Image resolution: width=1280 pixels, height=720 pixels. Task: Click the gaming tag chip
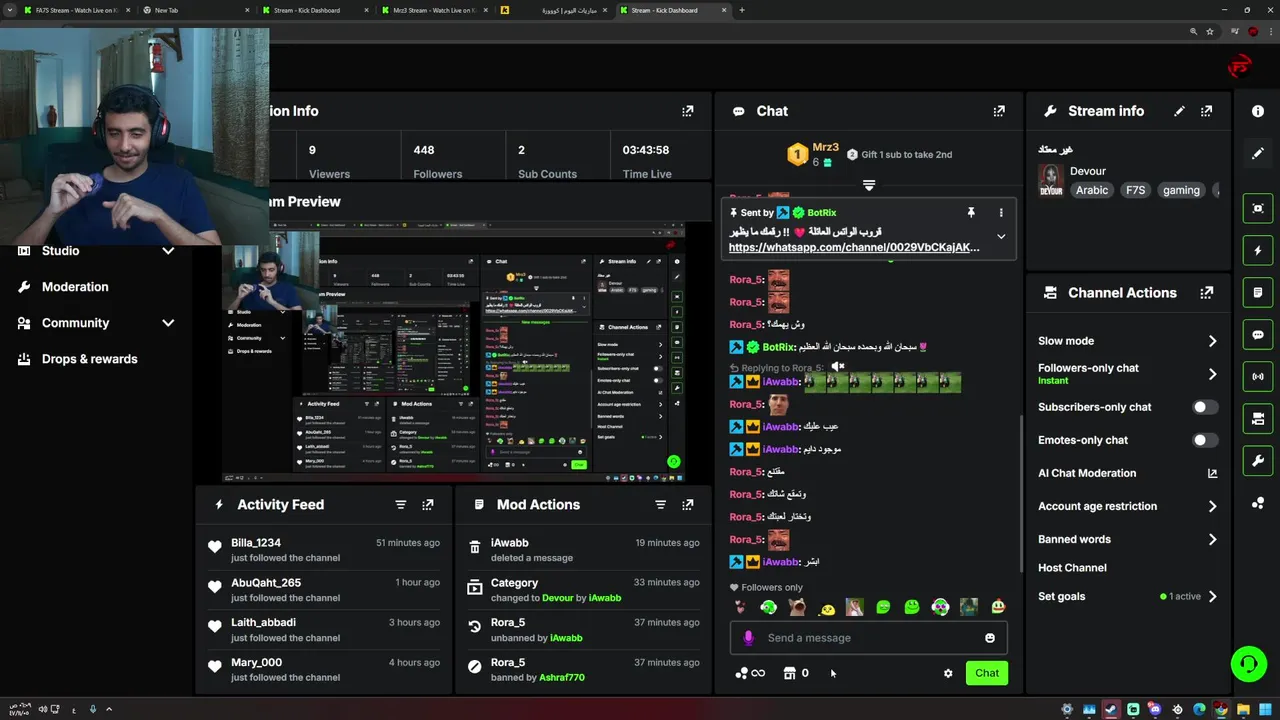(1181, 190)
